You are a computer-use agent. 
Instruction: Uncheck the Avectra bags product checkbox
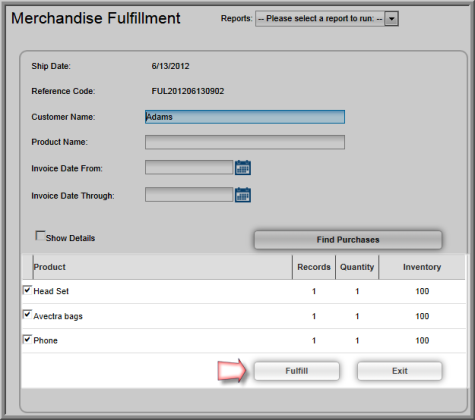(x=27, y=315)
